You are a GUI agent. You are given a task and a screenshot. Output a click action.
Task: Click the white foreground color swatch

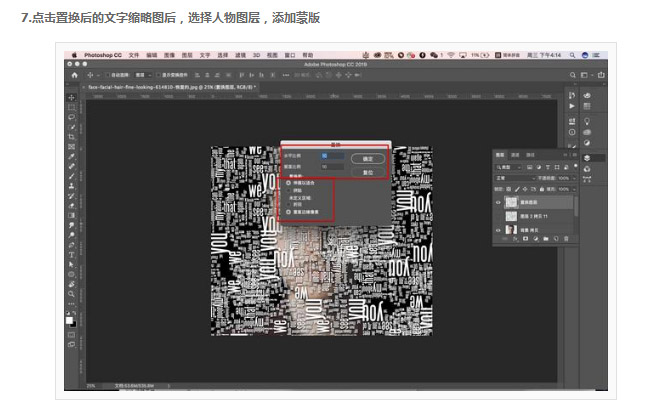click(69, 320)
